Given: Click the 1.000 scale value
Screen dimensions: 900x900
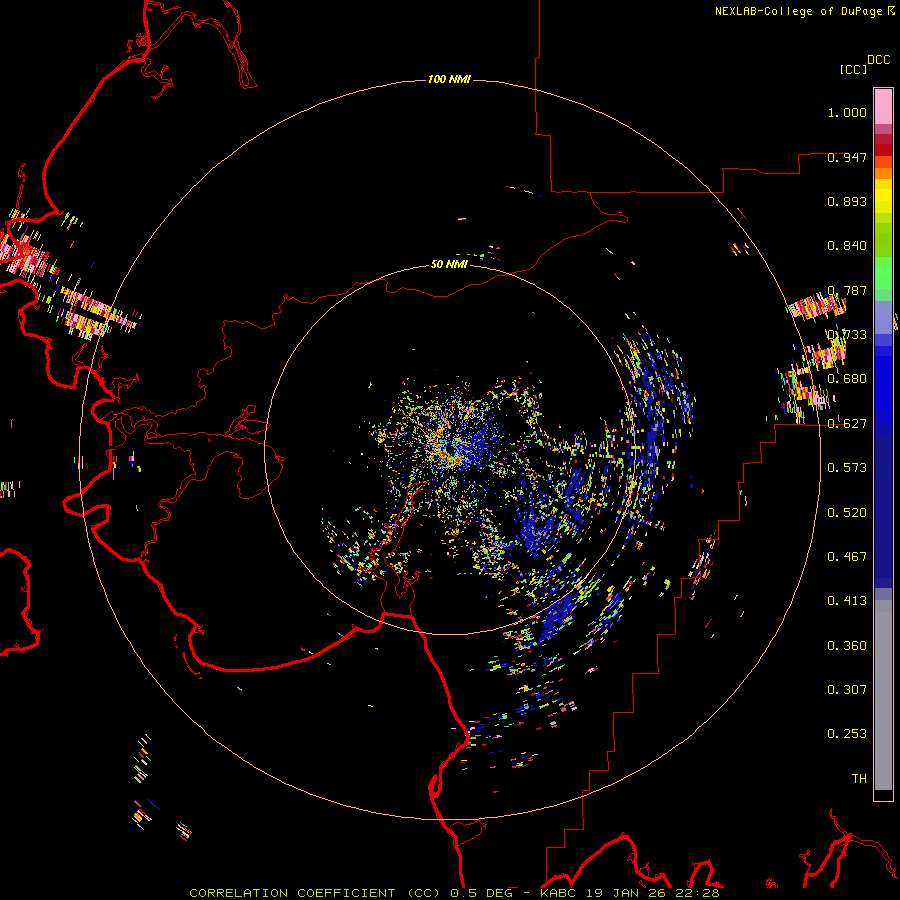Looking at the screenshot, I should [x=847, y=112].
